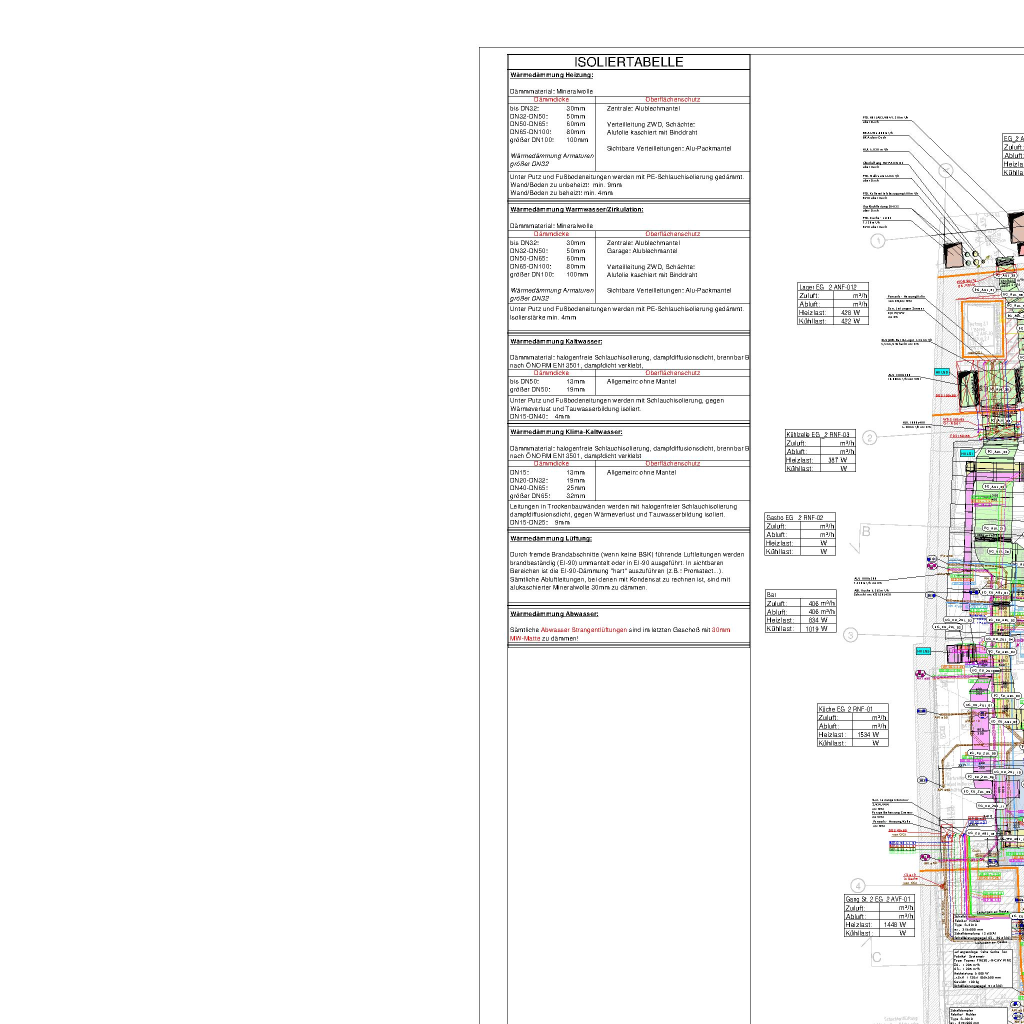Click grid axis circle marker '2'
Image resolution: width=1024 pixels, height=1024 pixels.
(869, 438)
